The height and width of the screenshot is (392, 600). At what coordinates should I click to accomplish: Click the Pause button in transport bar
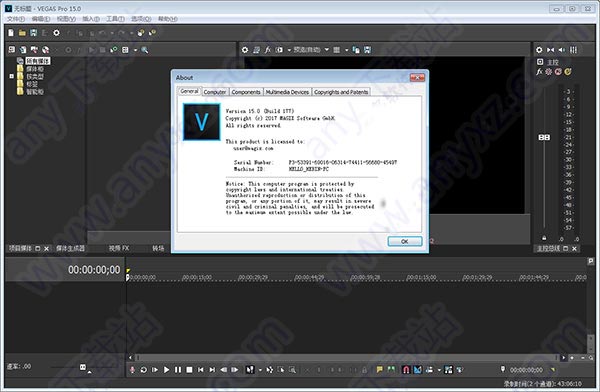178,369
